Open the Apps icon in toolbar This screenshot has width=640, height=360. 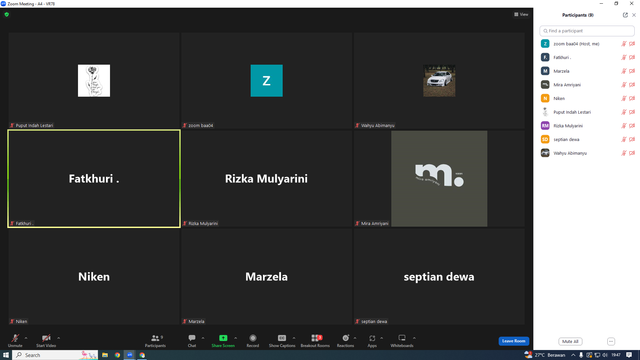[372, 338]
